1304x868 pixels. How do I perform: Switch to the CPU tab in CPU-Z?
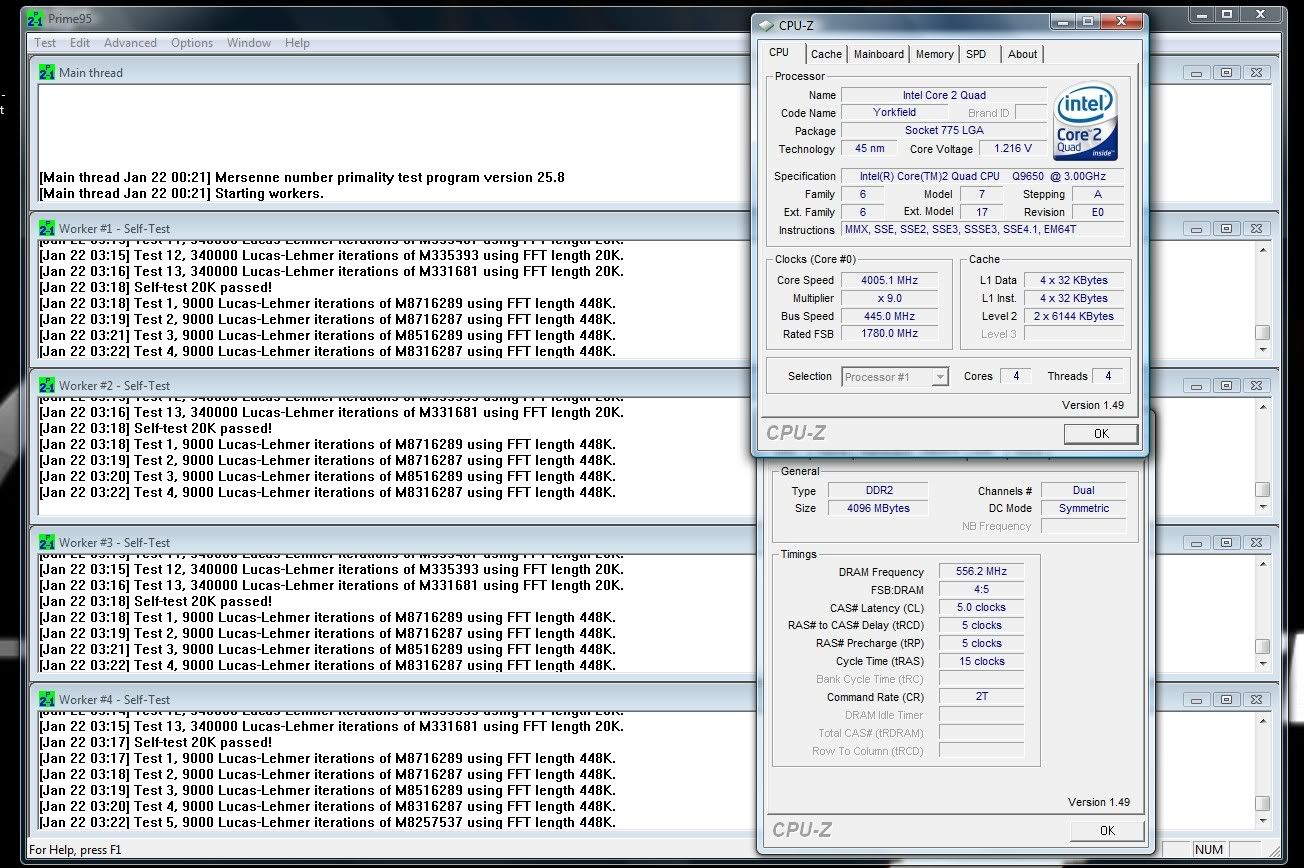[x=779, y=53]
